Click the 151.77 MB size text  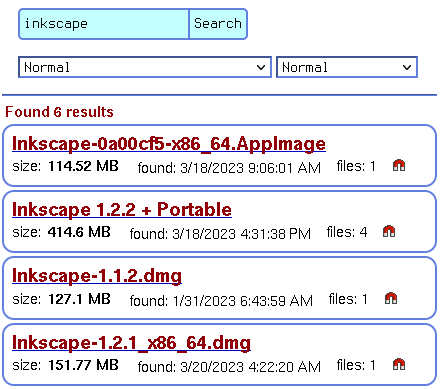[x=83, y=365]
